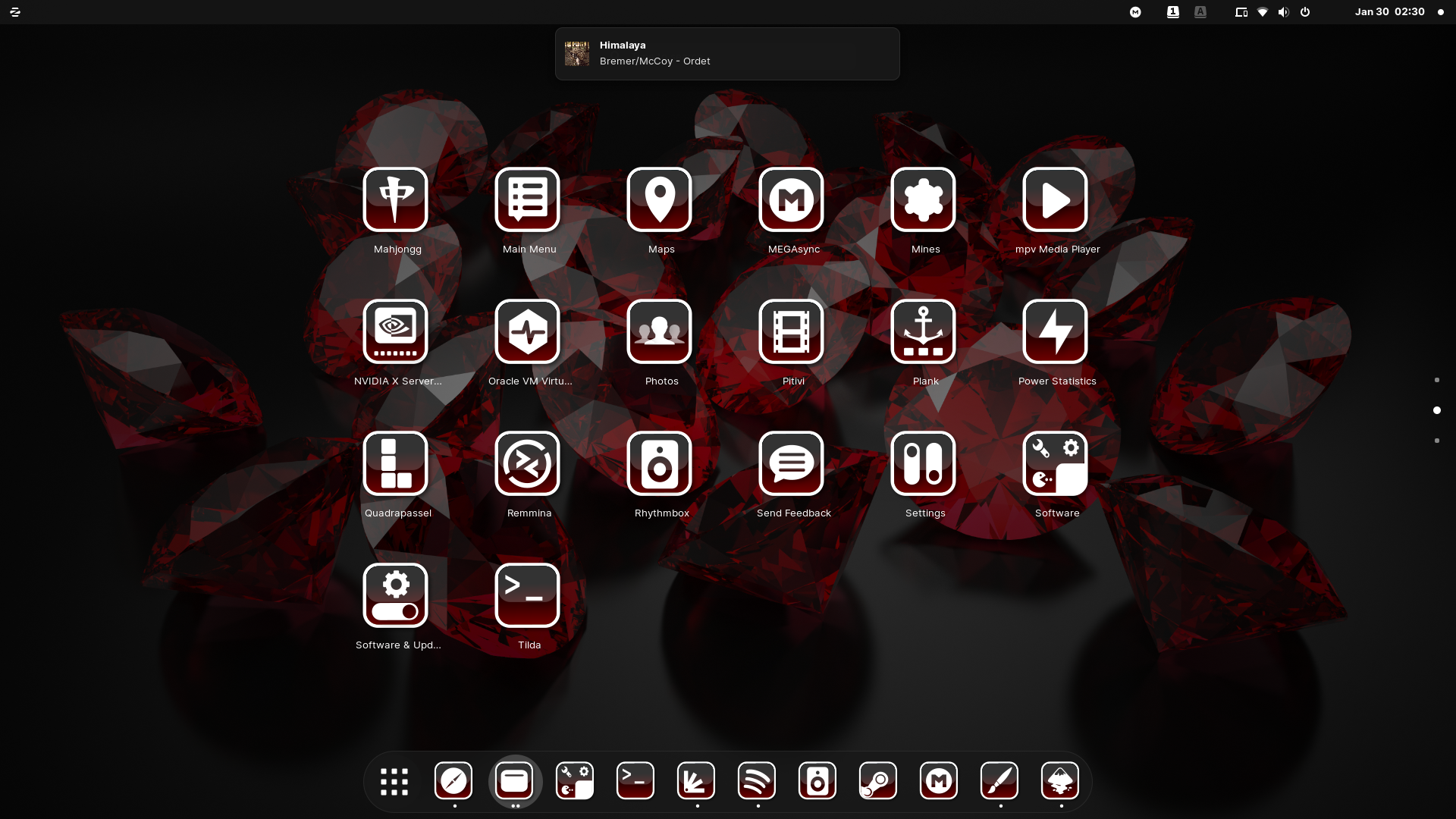Open NVIDIA X Server settings app
This screenshot has height=819, width=1456.
click(x=396, y=331)
